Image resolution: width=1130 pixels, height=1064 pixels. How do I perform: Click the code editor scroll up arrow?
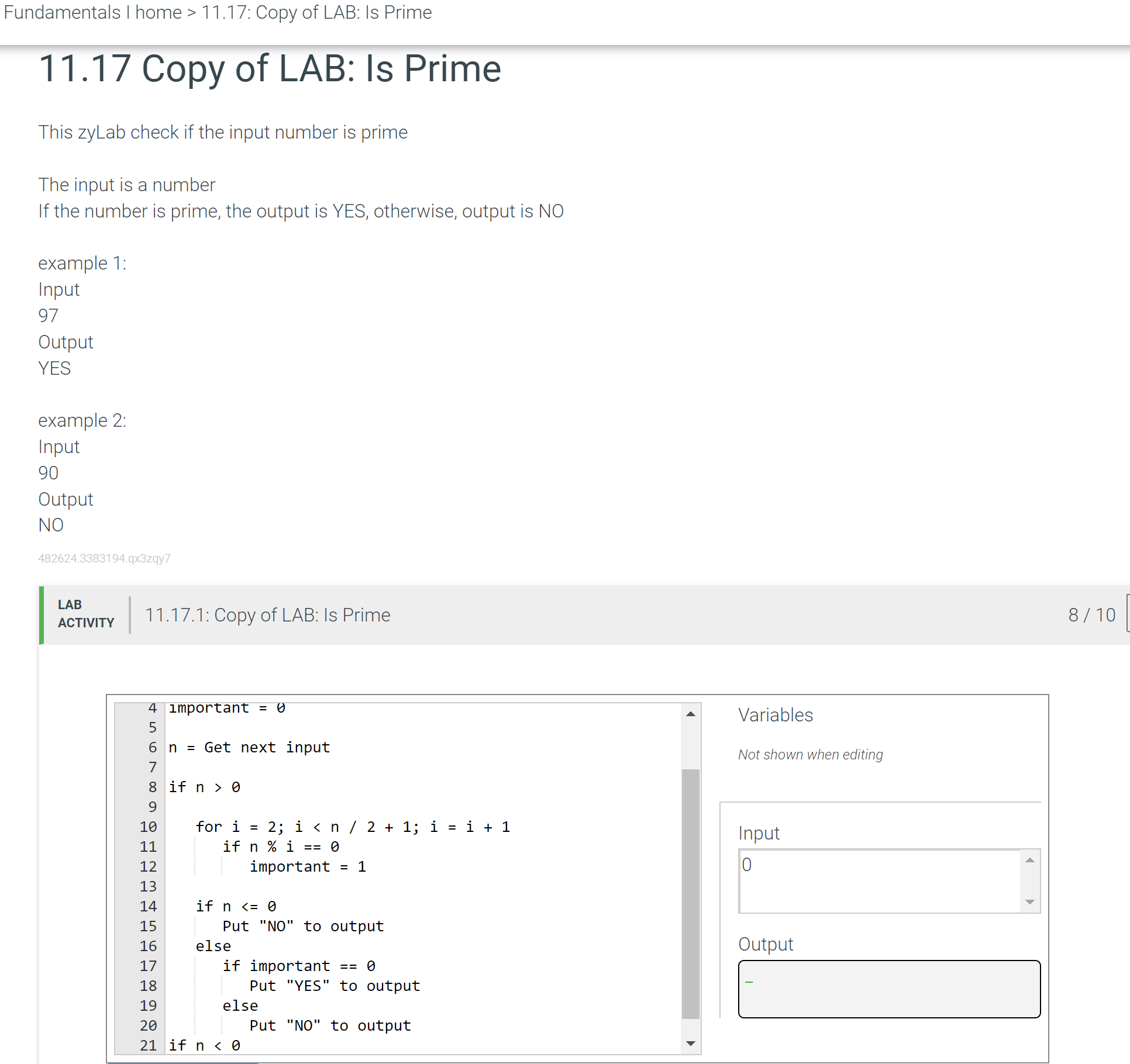pyautogui.click(x=691, y=714)
